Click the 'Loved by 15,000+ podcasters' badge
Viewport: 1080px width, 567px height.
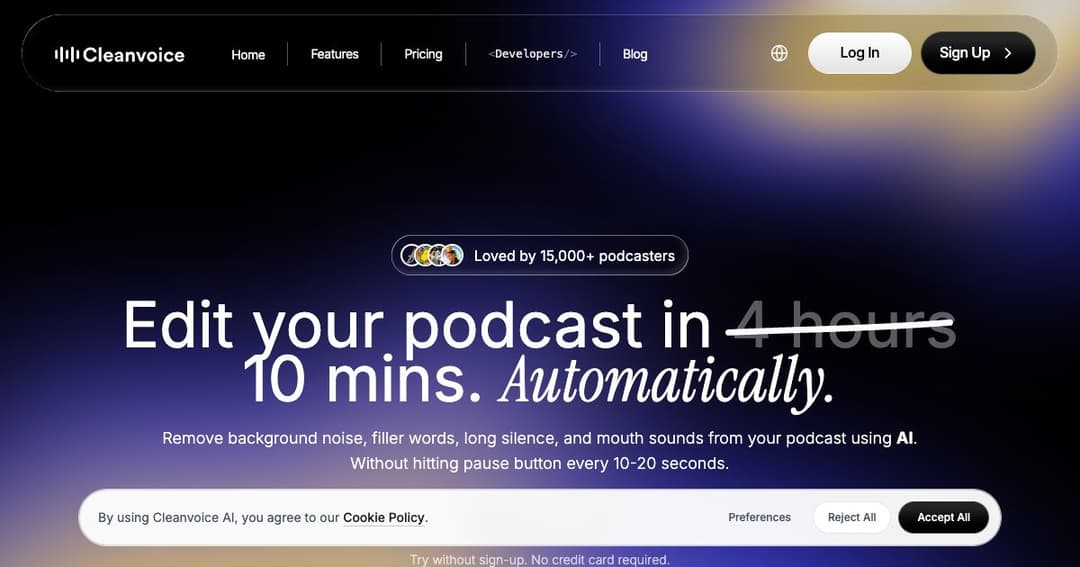[540, 256]
